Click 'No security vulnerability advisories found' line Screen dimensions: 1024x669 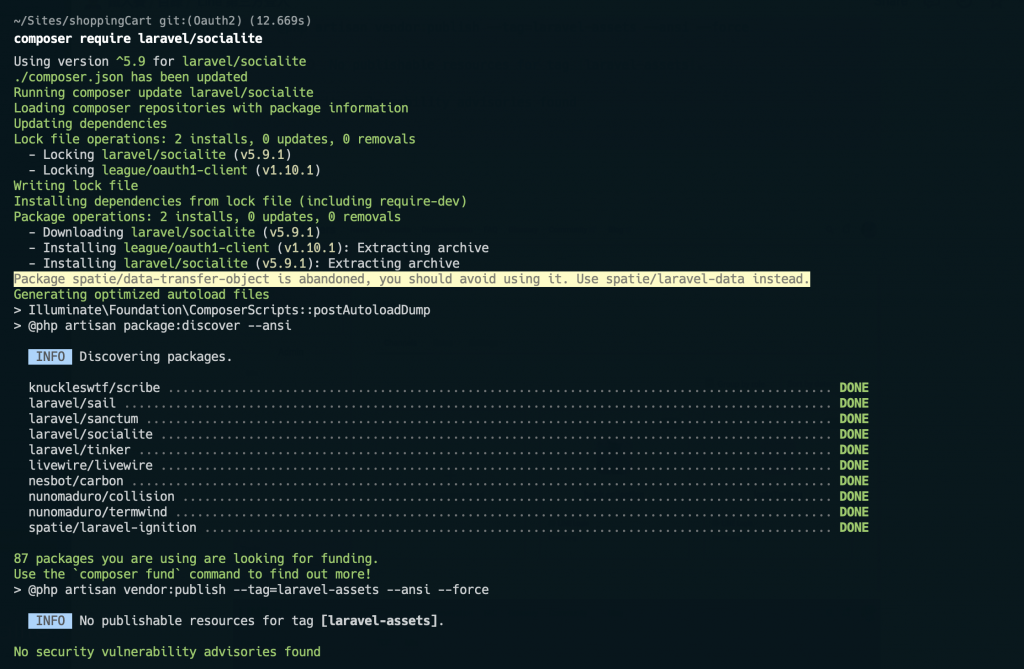click(x=167, y=652)
